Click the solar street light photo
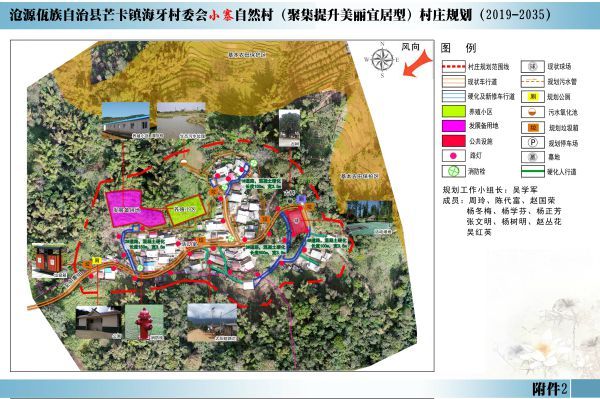The width and height of the screenshot is (600, 399). (x=212, y=322)
